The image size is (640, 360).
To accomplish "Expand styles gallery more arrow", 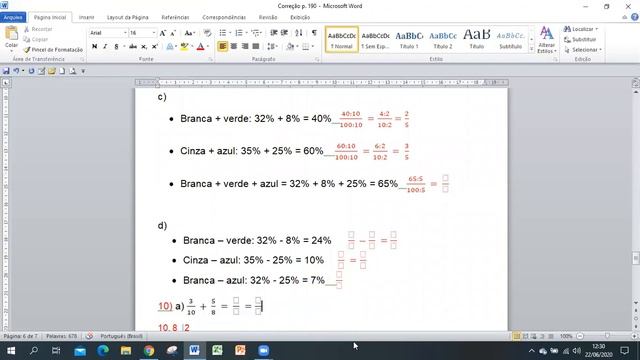I will (531, 49).
